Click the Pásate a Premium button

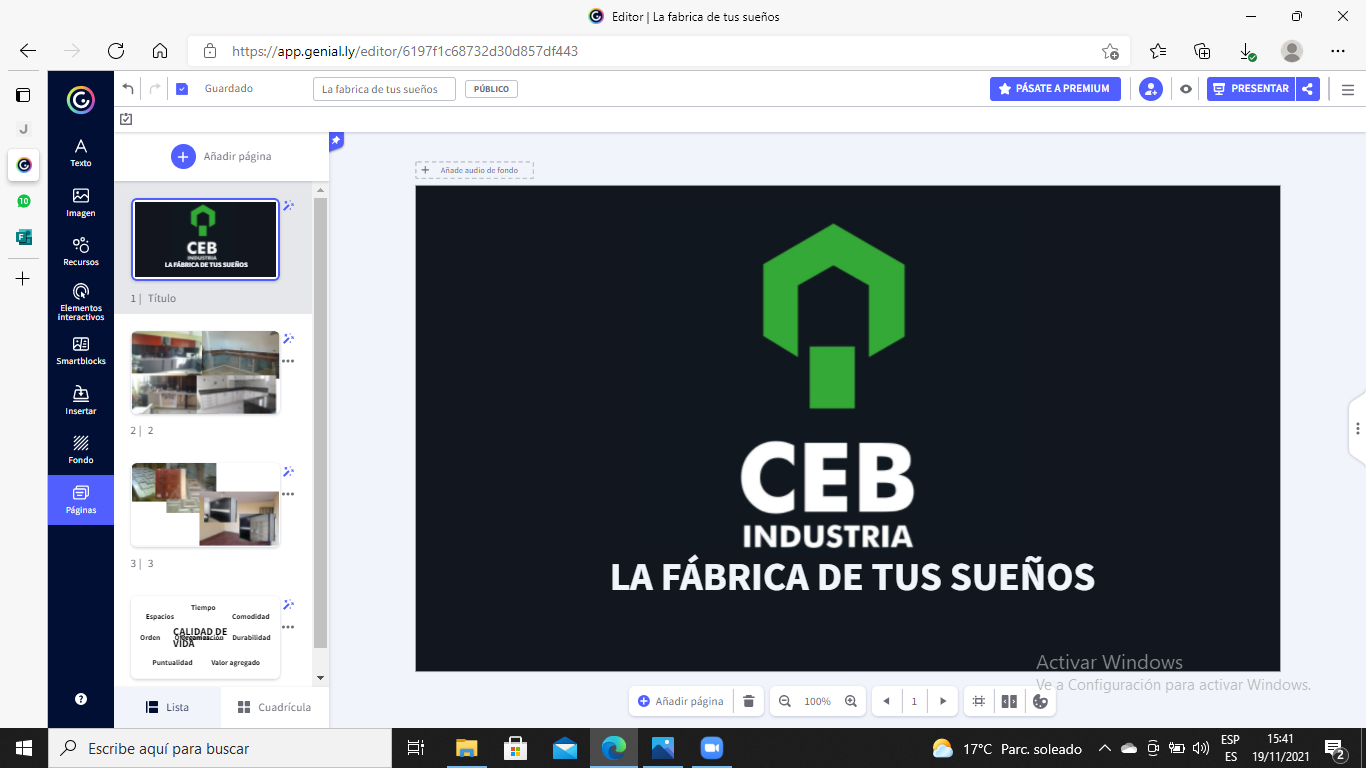(x=1055, y=88)
